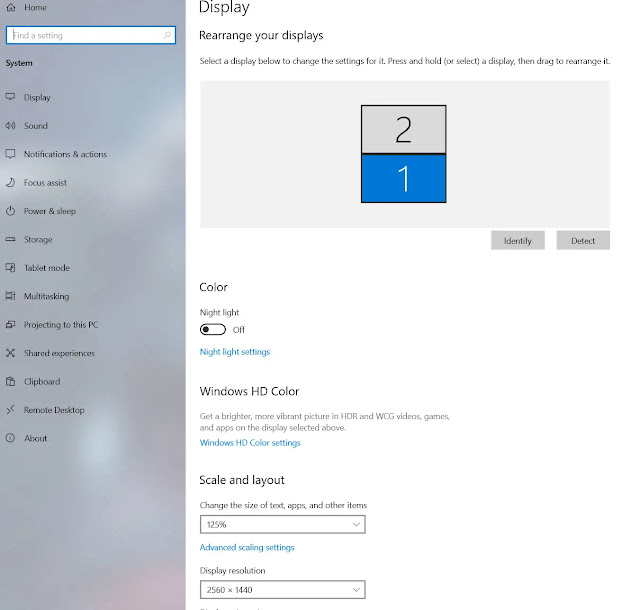Click the Shared experiences icon

(11, 353)
